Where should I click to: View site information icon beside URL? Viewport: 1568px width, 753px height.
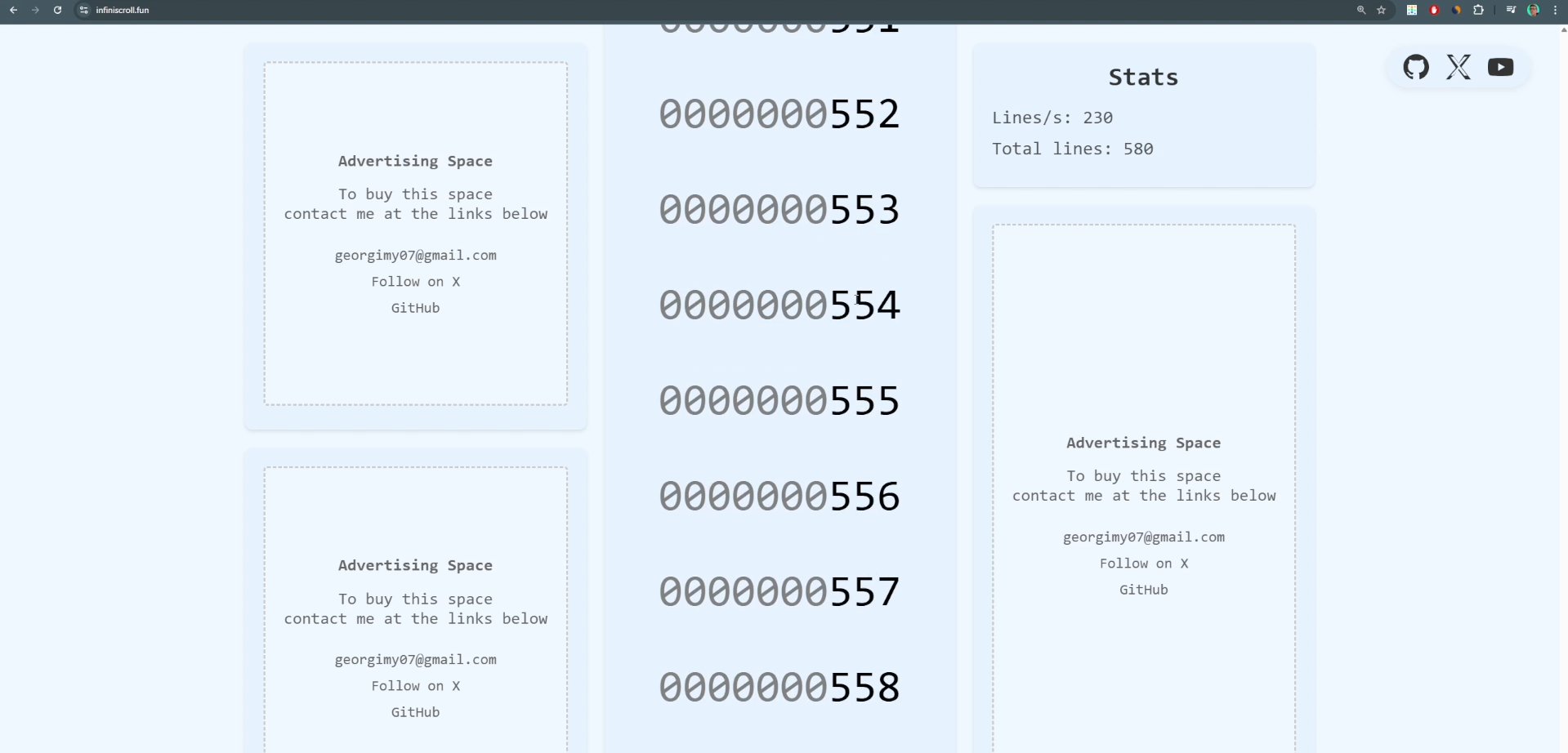pos(83,10)
